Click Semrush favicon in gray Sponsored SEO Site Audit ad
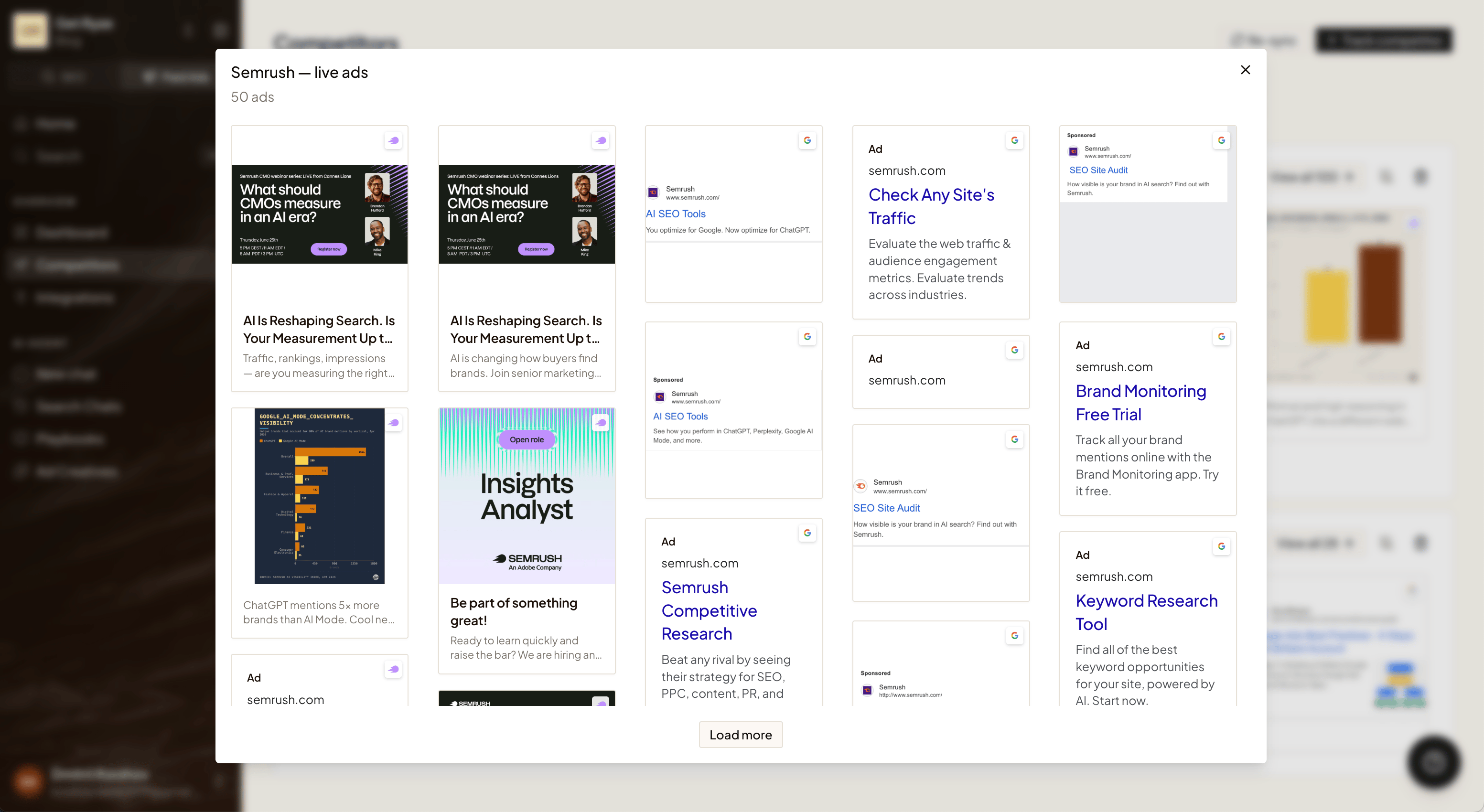The image size is (1484, 812). 1073,151
